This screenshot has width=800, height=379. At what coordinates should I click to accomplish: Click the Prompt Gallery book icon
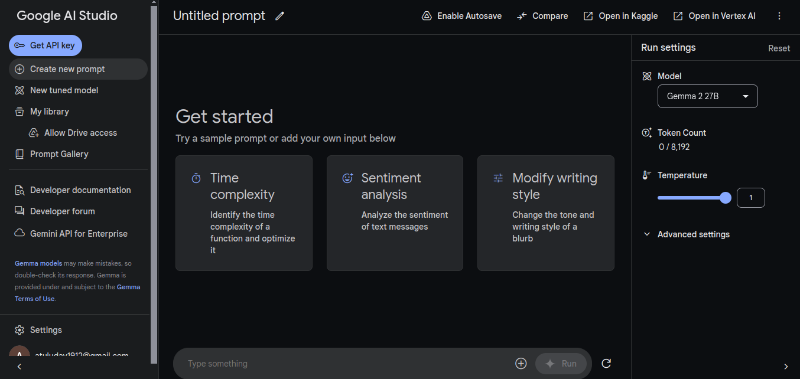[x=19, y=154]
